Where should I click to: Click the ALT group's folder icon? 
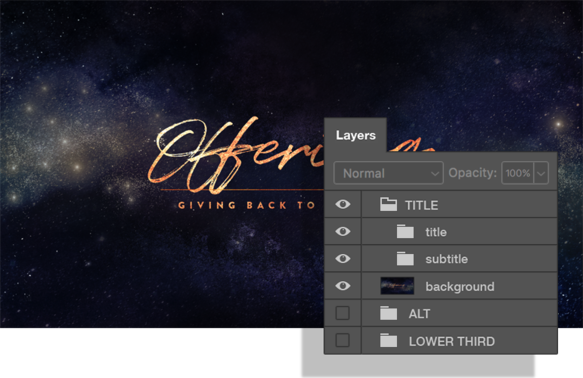point(388,313)
